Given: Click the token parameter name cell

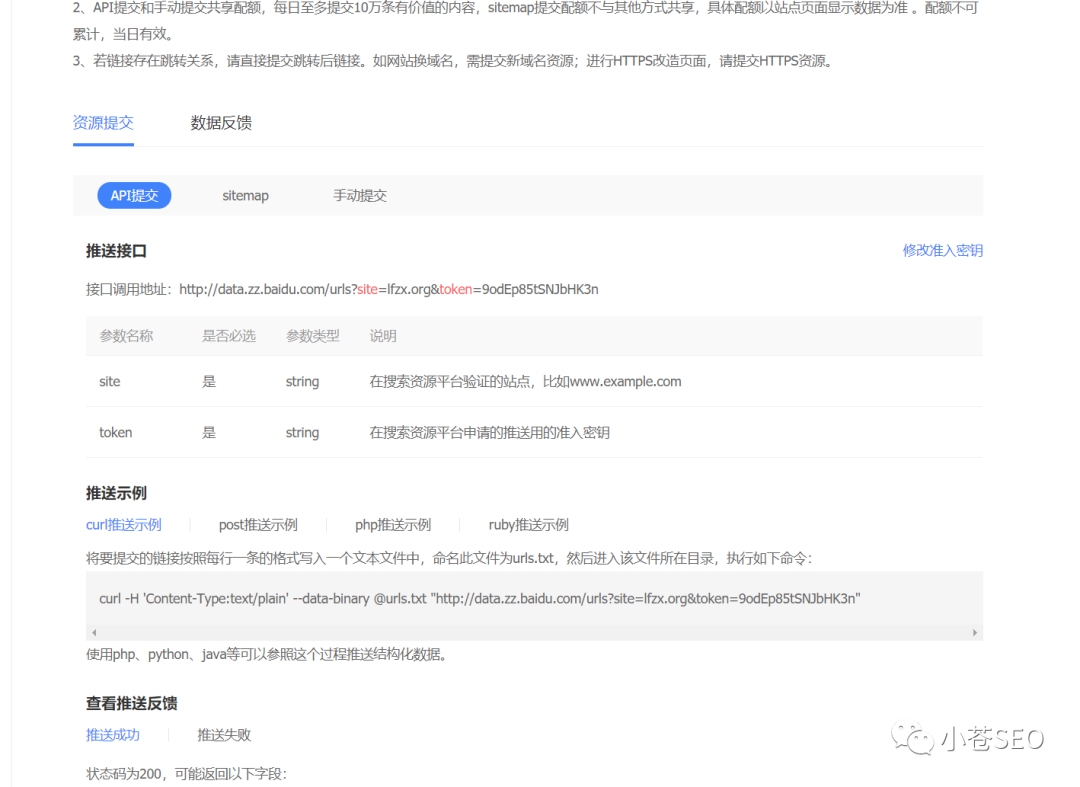Looking at the screenshot, I should [116, 432].
